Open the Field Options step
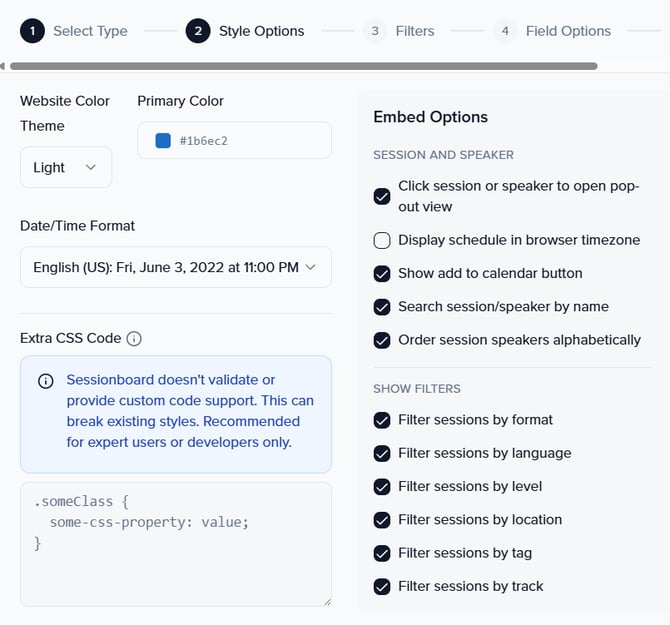 pyautogui.click(x=568, y=31)
